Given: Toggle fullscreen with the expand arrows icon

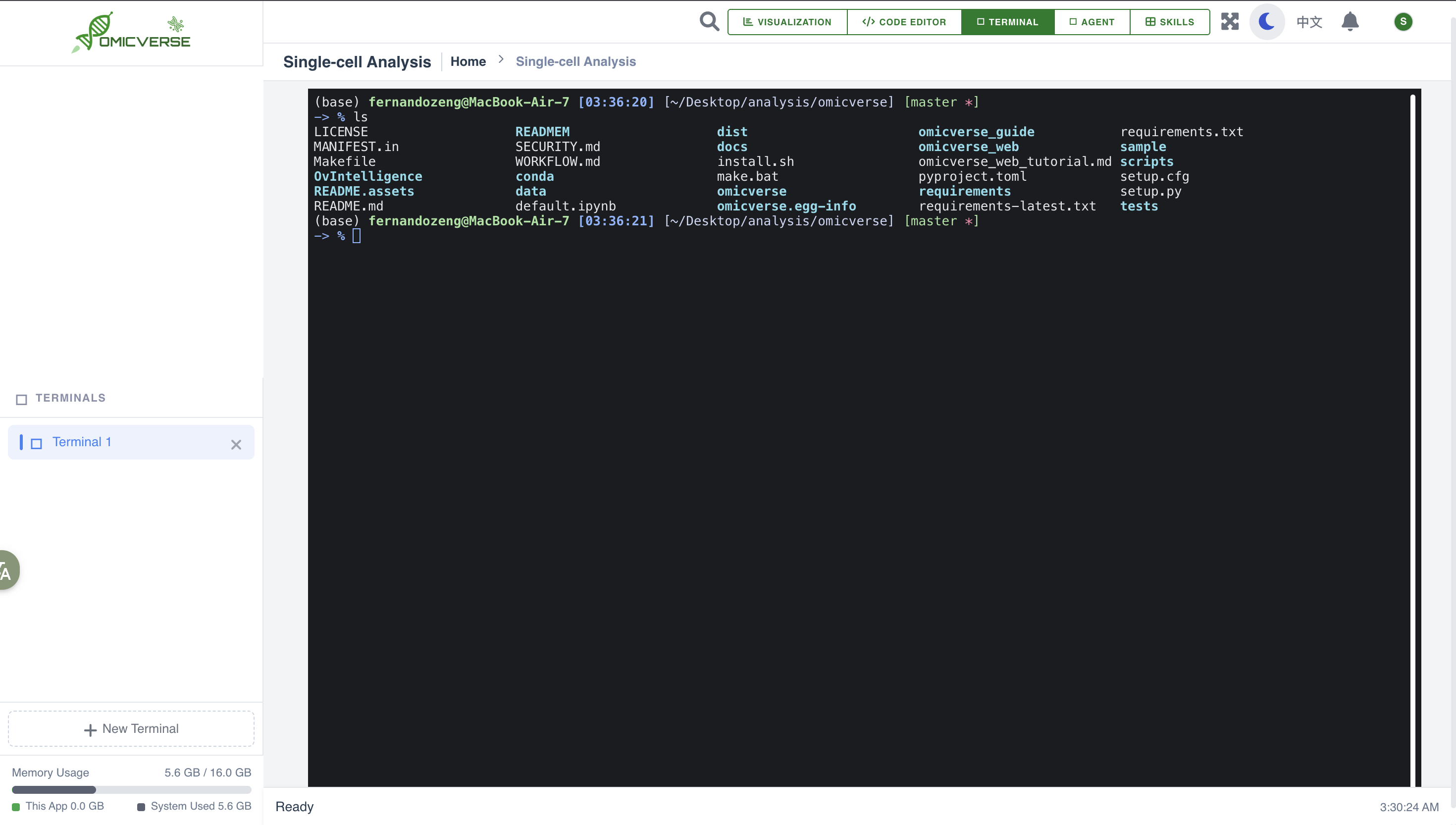Looking at the screenshot, I should click(x=1229, y=21).
